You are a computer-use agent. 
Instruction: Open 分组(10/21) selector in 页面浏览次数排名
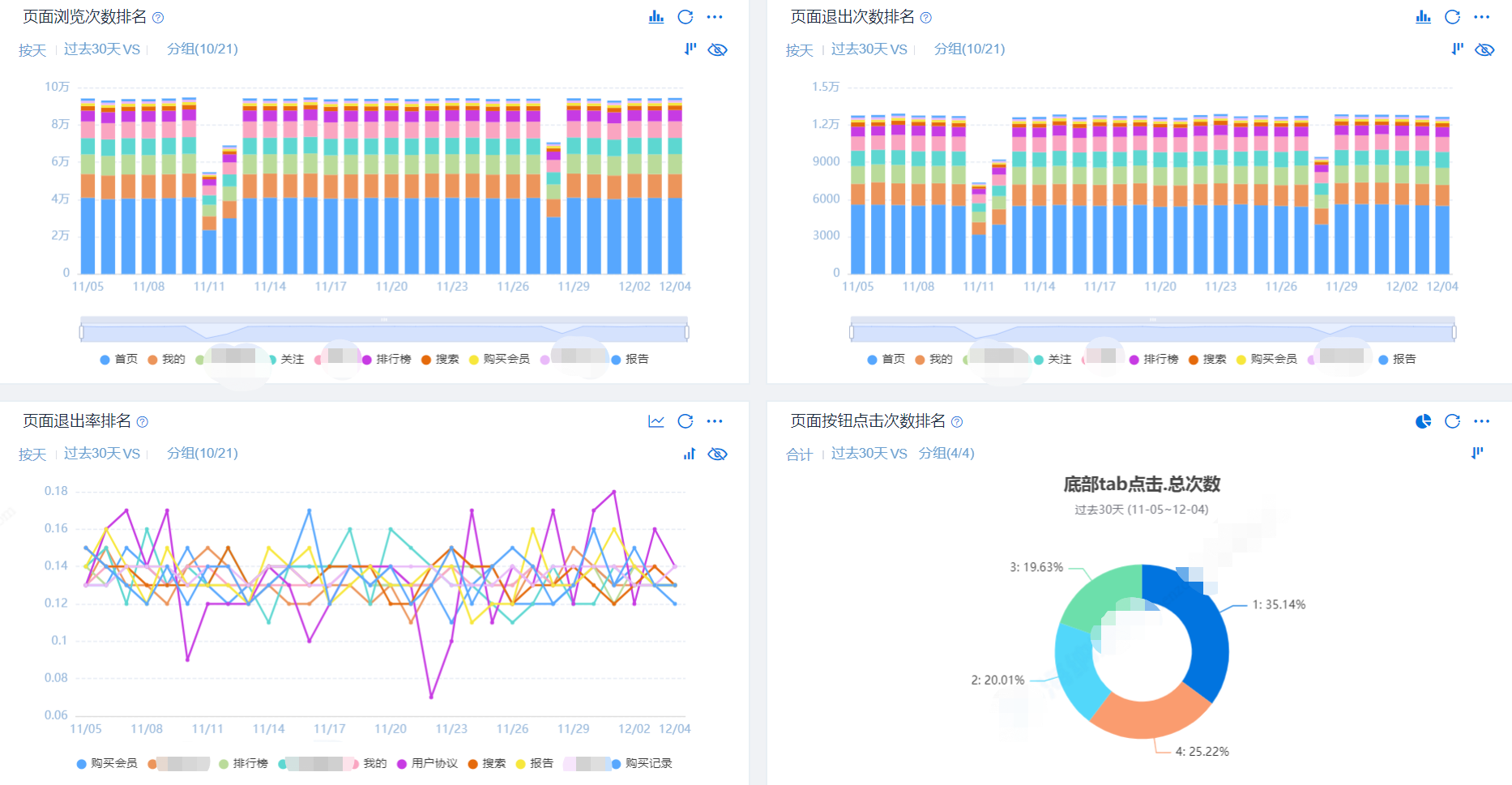pyautogui.click(x=203, y=49)
